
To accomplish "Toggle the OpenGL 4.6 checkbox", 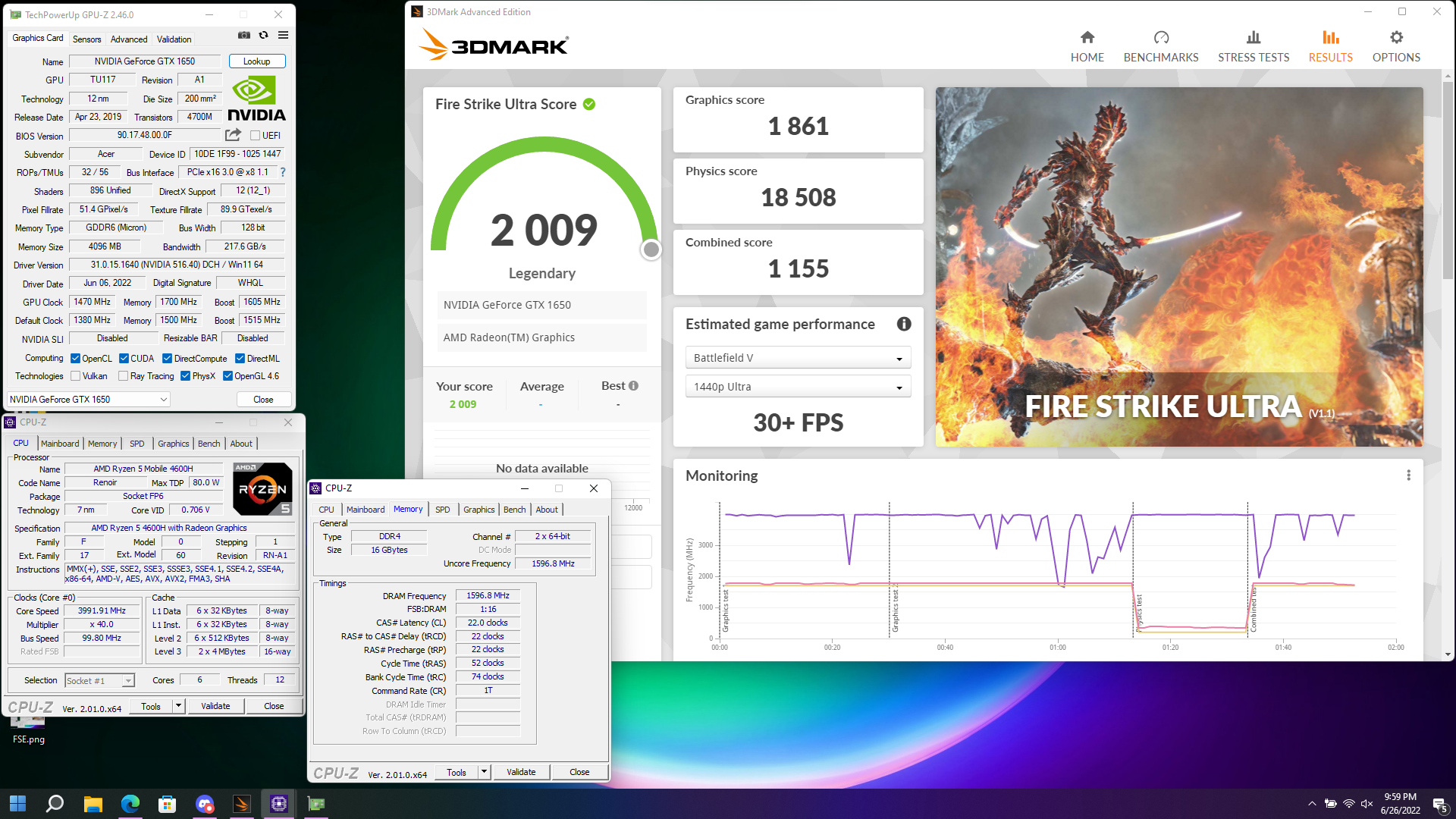I will [x=227, y=376].
